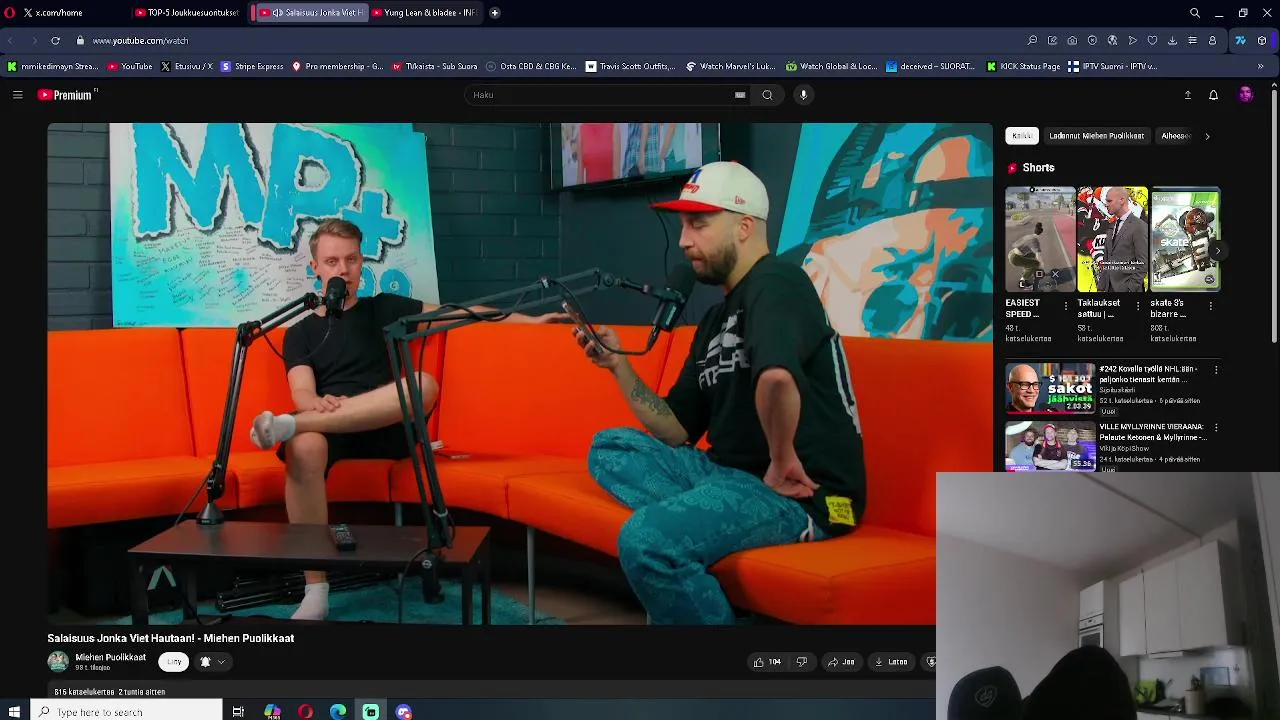Open YouTube create/upload icon
This screenshot has height=720, width=1280.
point(1187,95)
